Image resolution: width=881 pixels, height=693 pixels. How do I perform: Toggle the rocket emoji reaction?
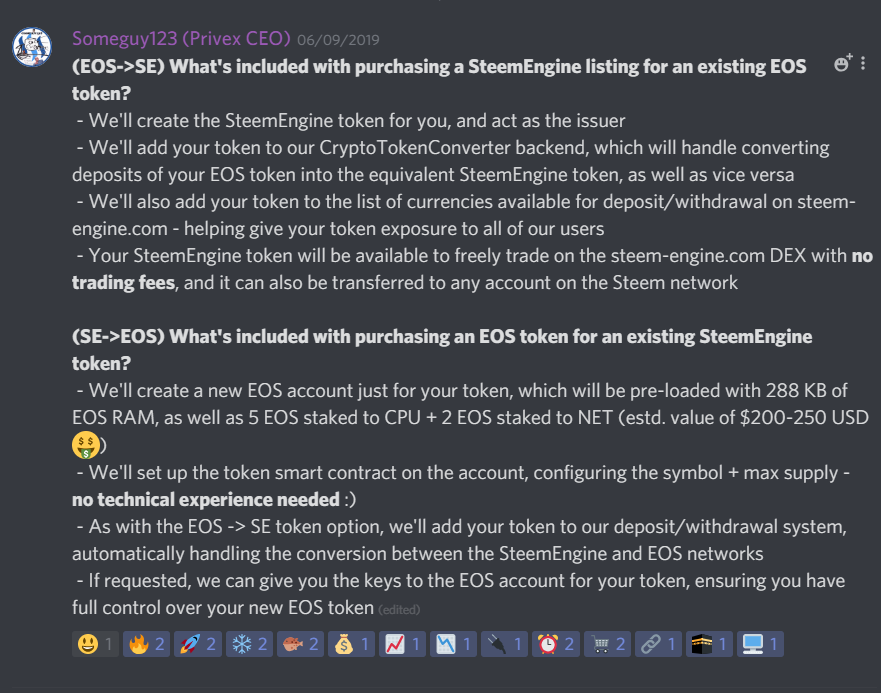click(x=198, y=644)
